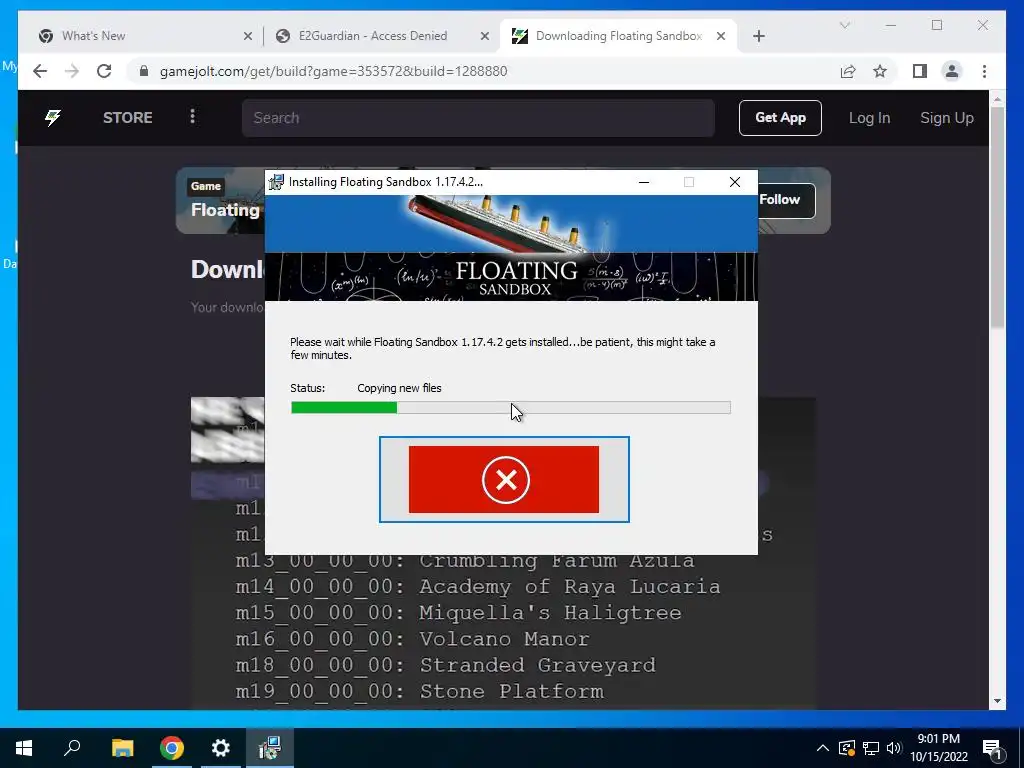
Task: Open a new browser tab
Action: [x=759, y=37]
